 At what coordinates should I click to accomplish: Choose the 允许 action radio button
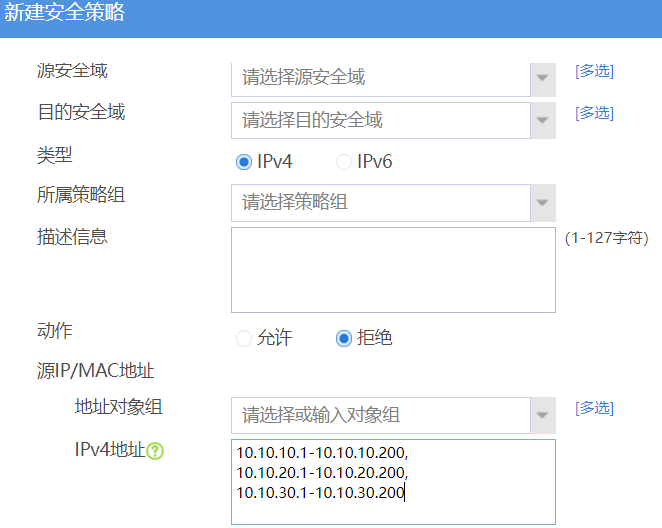pos(244,339)
